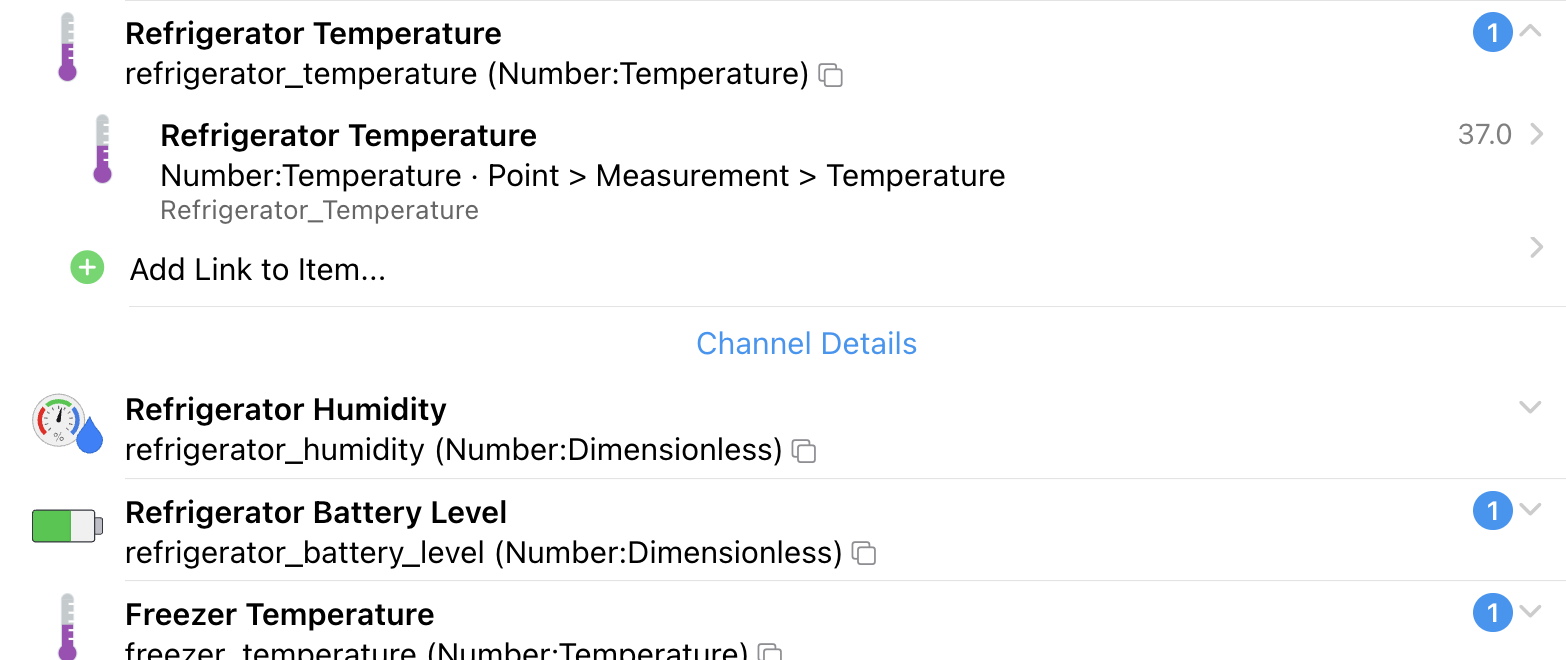Click the 37.0 item state value
1566x660 pixels.
pyautogui.click(x=1484, y=135)
